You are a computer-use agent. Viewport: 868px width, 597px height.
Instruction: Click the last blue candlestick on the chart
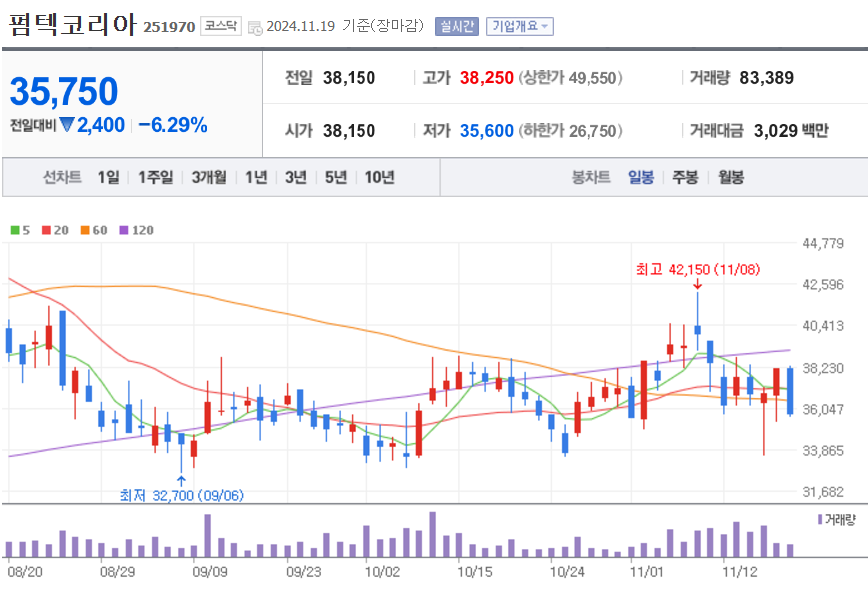(x=790, y=391)
